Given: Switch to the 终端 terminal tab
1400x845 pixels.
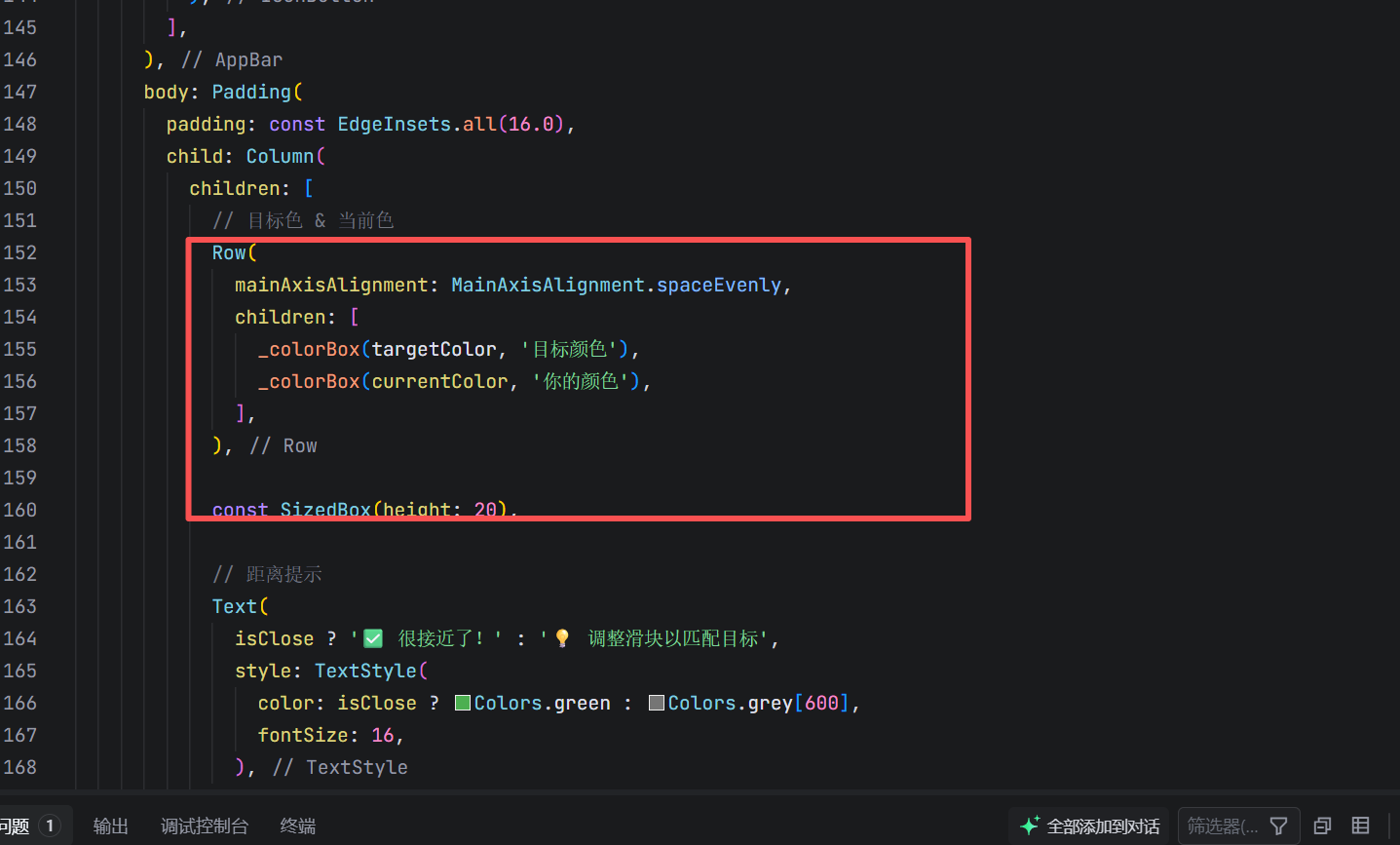Looking at the screenshot, I should click(298, 826).
